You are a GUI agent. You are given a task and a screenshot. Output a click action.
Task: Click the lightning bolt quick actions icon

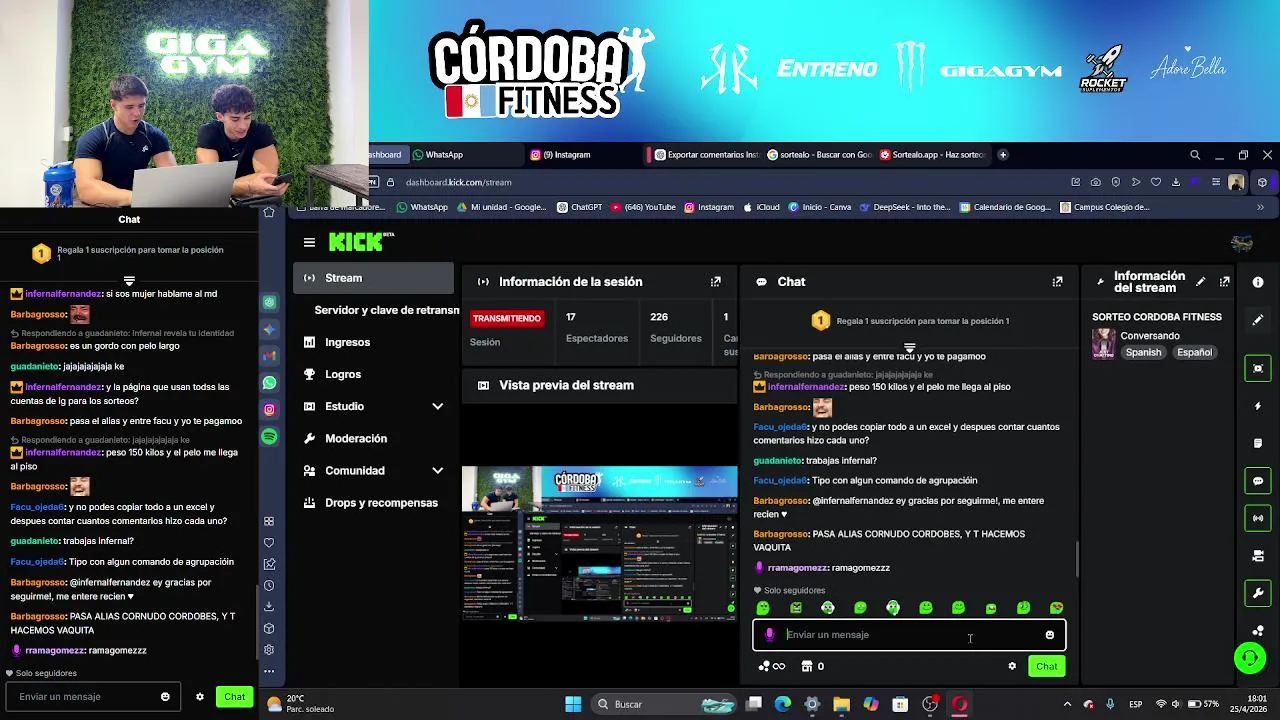1258,406
